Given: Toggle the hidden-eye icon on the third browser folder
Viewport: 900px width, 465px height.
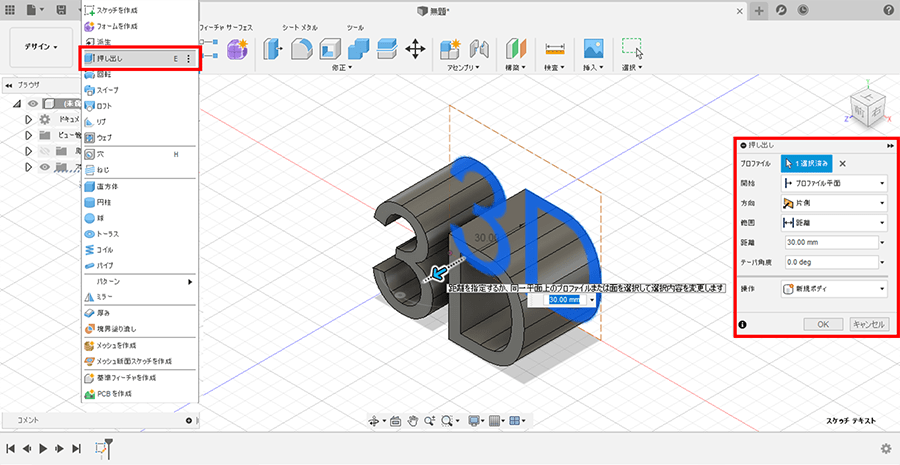Looking at the screenshot, I should click(44, 151).
